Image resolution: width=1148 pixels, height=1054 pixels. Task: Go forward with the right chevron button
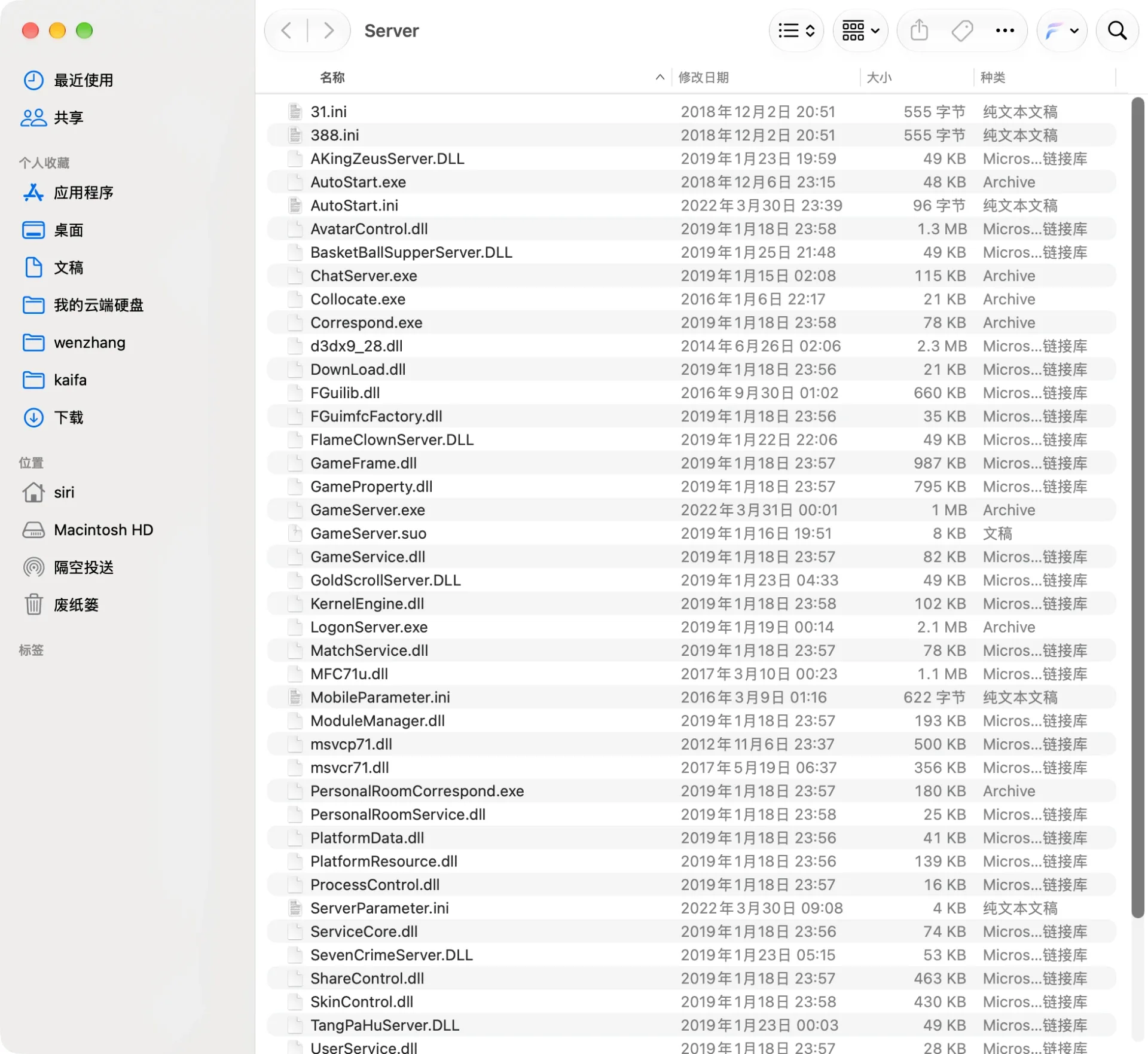(328, 30)
